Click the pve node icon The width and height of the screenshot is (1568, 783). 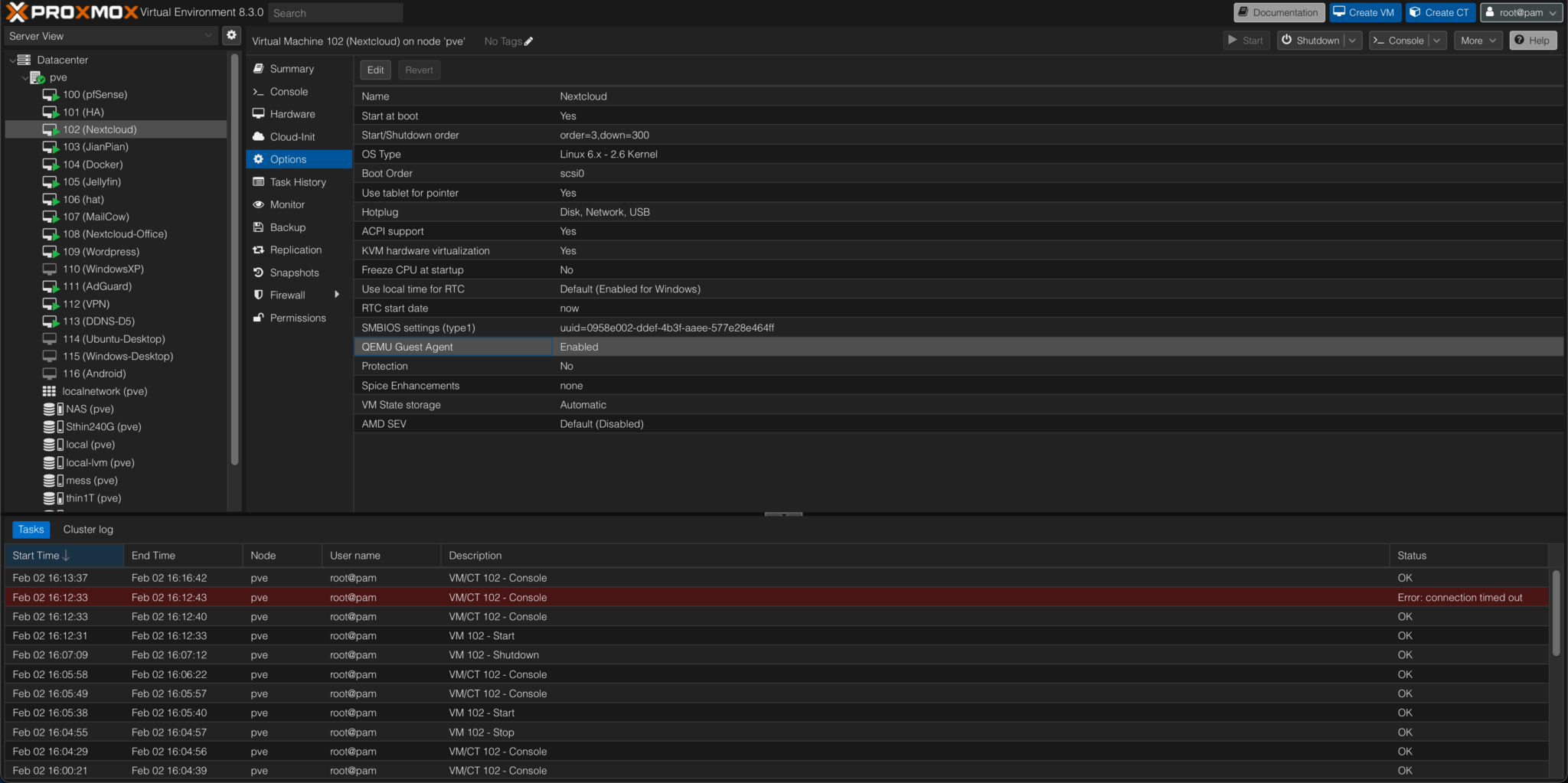[37, 77]
